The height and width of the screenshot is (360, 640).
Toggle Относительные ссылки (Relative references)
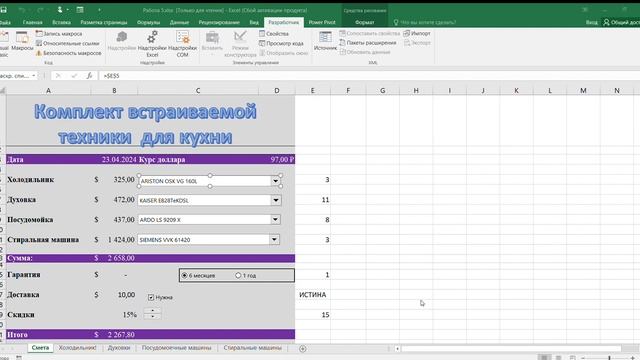point(68,43)
